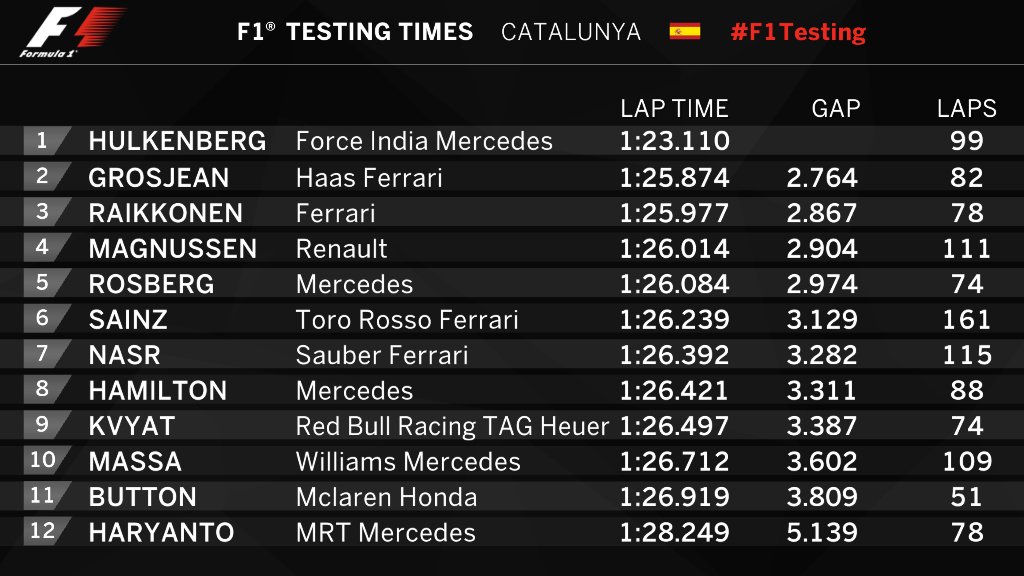Click the CATALUNYA title text
The image size is (1024, 576).
click(571, 32)
